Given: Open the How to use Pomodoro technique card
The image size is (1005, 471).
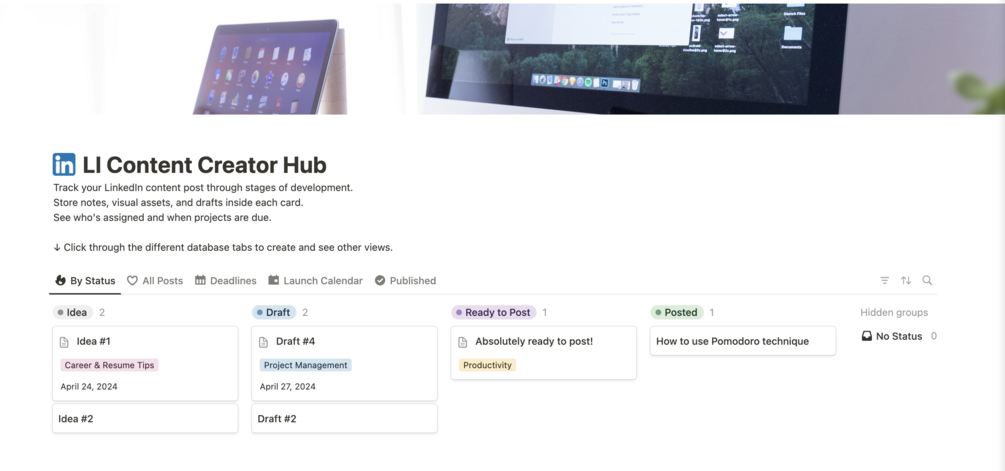Looking at the screenshot, I should click(743, 341).
